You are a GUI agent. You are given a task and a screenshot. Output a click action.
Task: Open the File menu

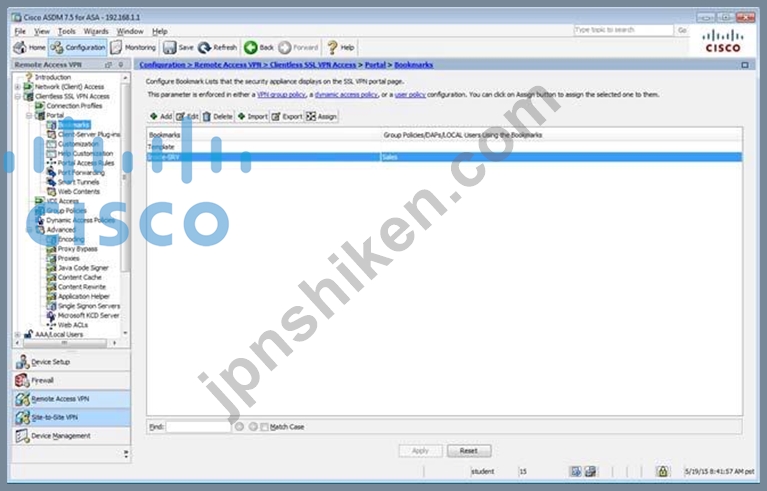pyautogui.click(x=20, y=31)
